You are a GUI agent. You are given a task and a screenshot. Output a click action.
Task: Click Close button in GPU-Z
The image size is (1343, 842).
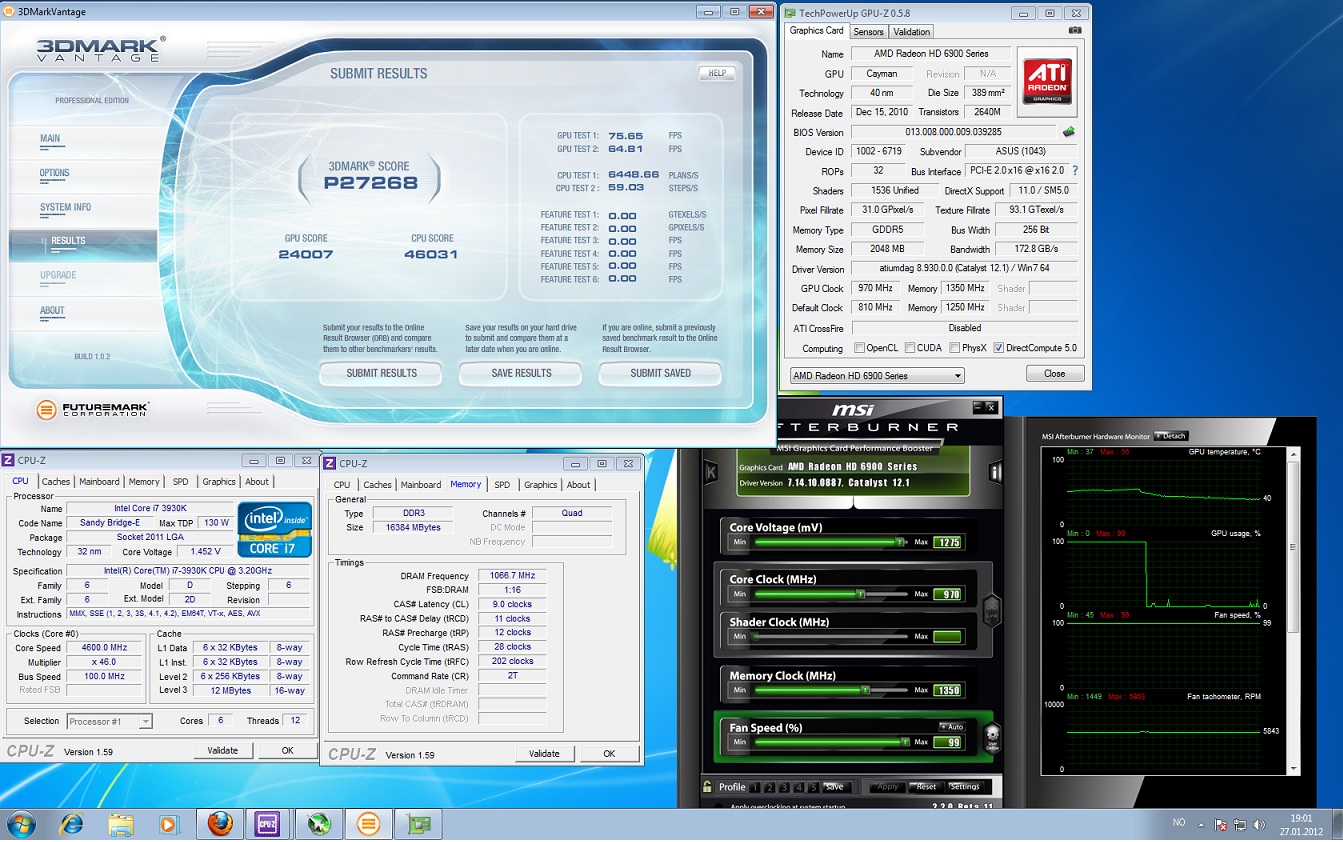(x=1055, y=373)
